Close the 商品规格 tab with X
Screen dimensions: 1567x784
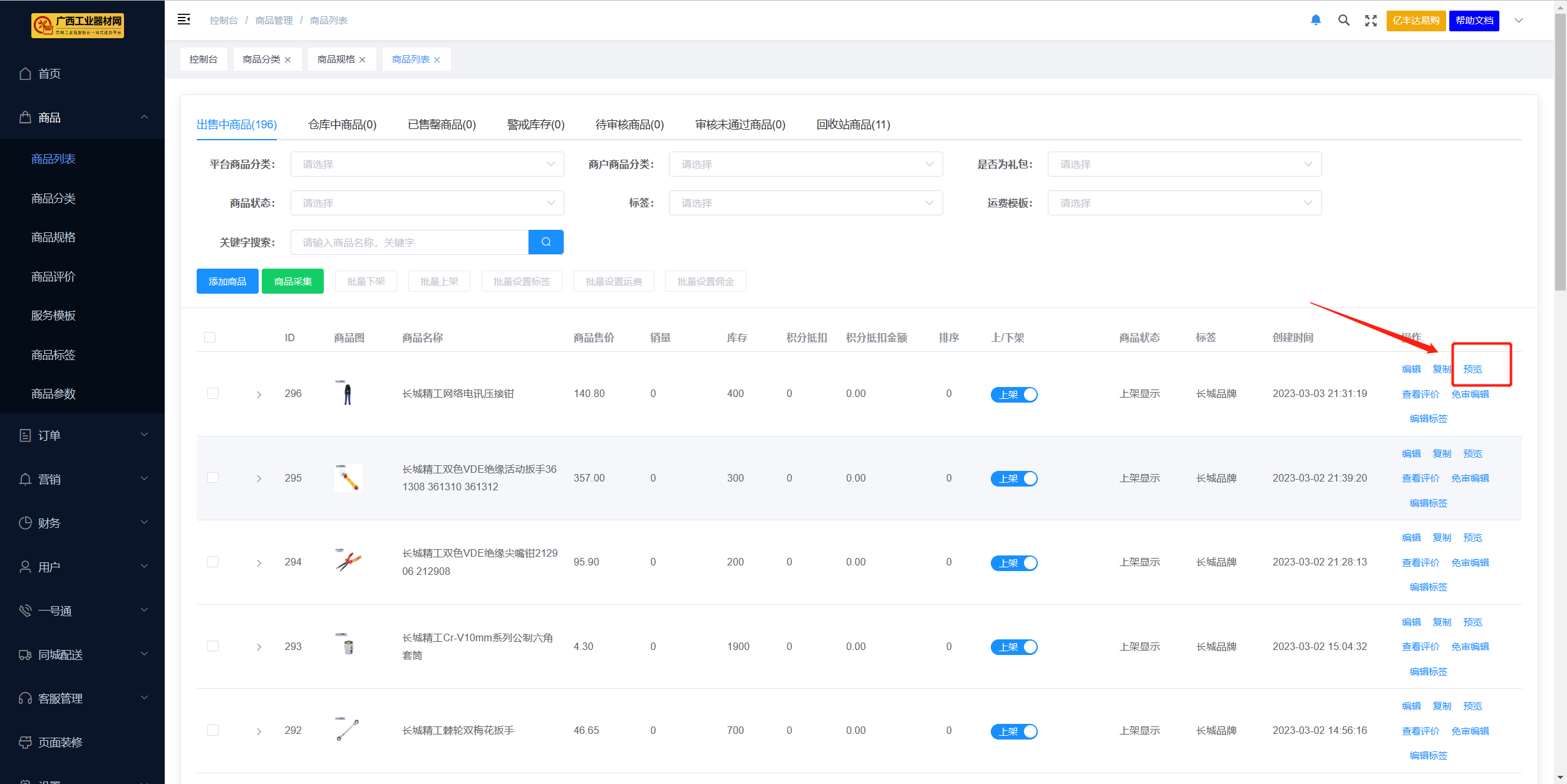[363, 59]
